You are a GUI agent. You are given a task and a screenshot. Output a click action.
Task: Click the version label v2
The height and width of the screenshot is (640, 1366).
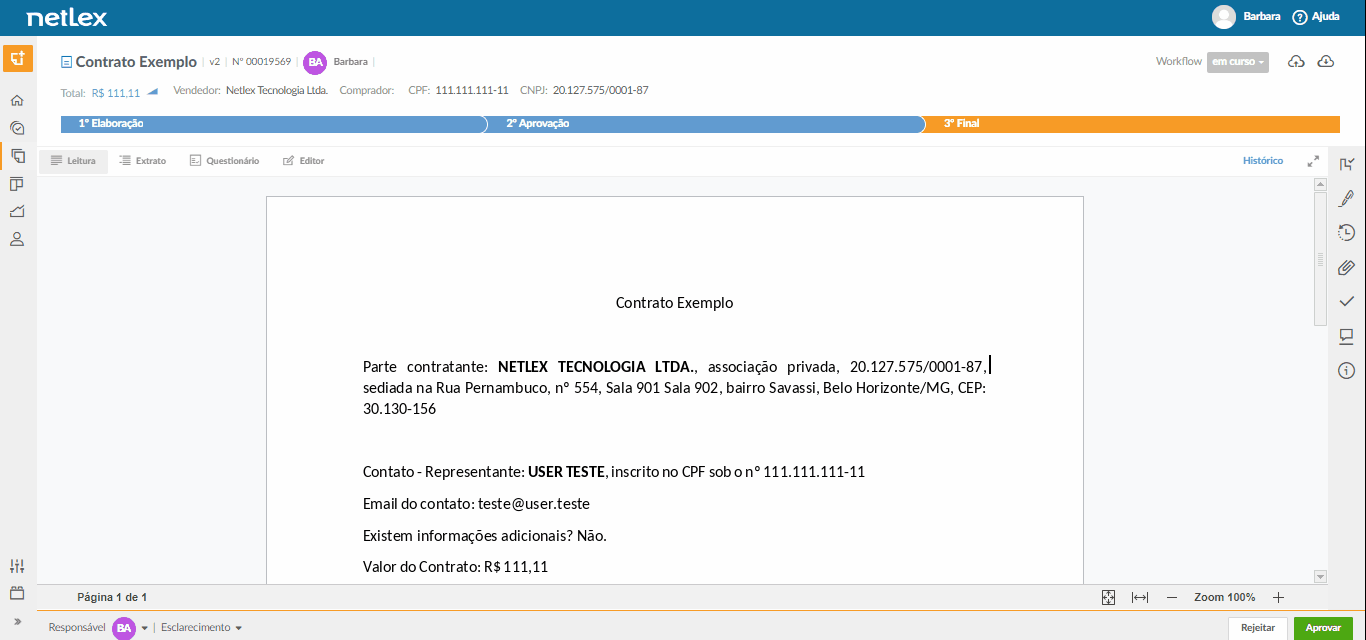(215, 62)
